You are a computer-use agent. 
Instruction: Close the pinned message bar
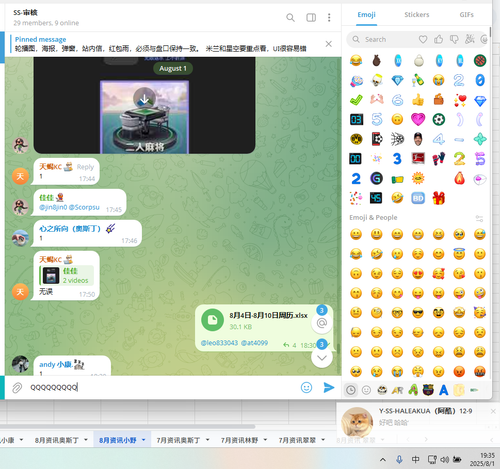coord(329,44)
